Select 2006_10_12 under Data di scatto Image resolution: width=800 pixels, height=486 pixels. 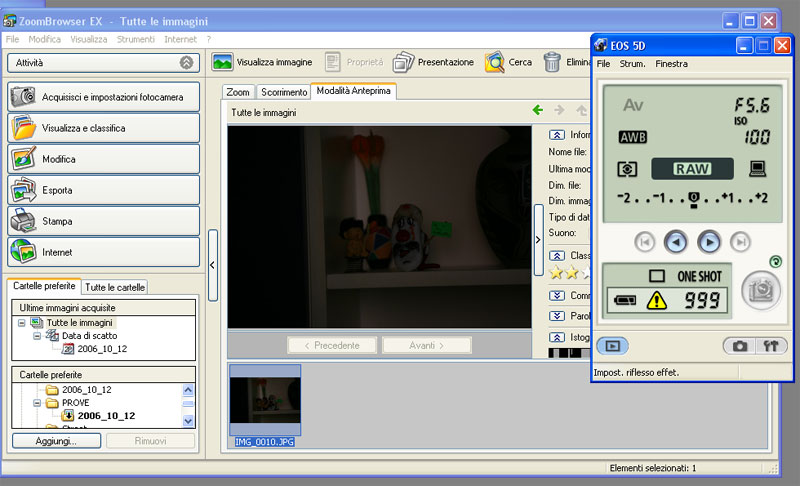coord(102,349)
